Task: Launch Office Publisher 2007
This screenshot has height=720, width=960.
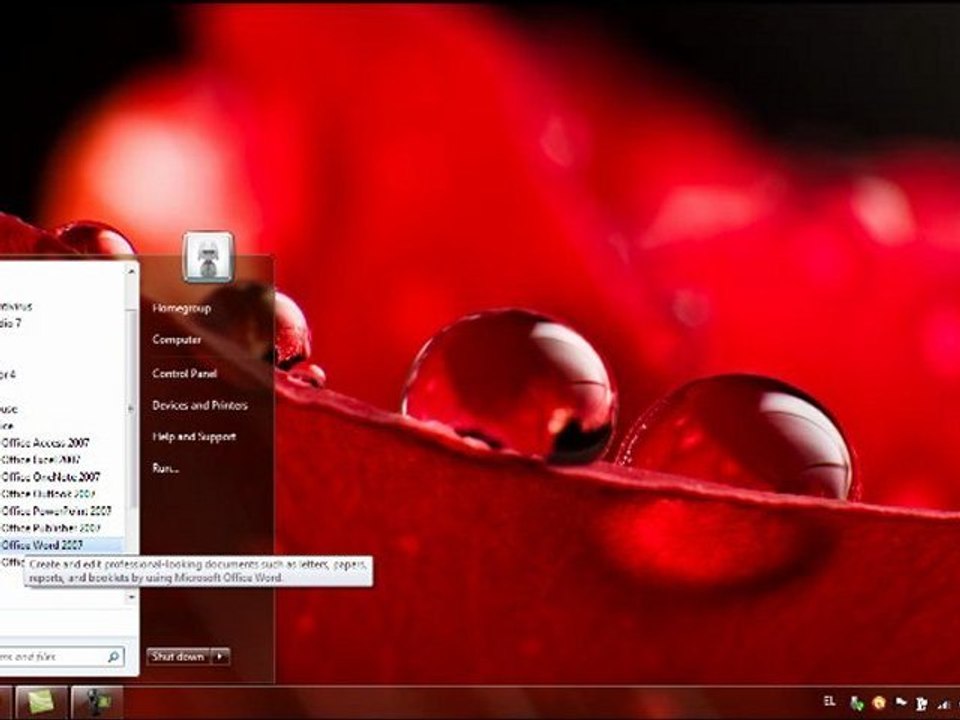Action: coord(50,528)
